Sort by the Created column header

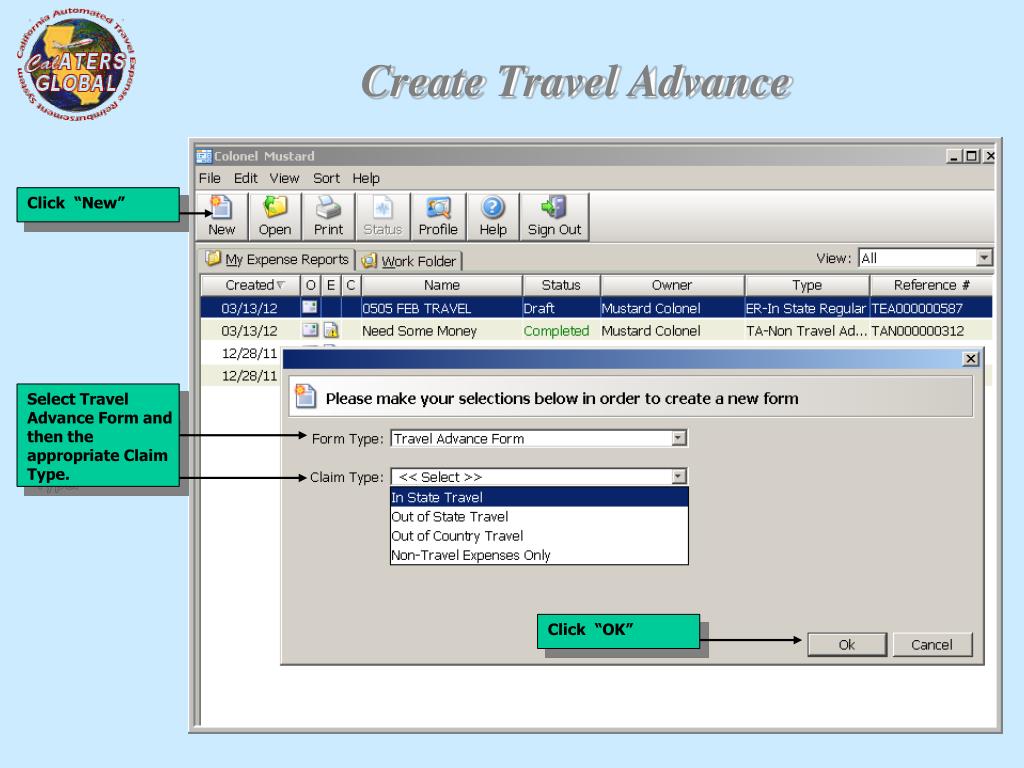pos(251,285)
